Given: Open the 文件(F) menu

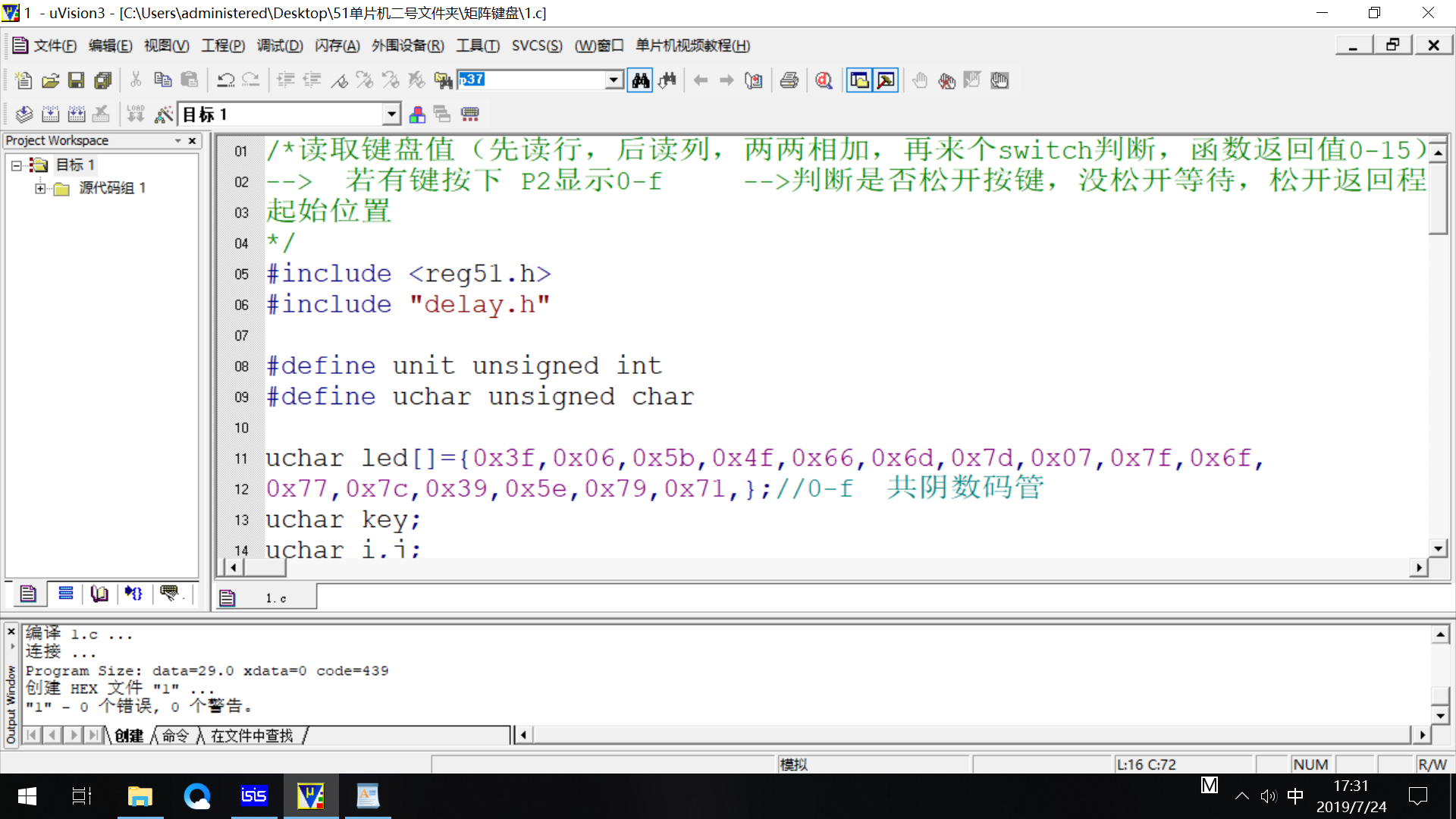Looking at the screenshot, I should coord(55,45).
